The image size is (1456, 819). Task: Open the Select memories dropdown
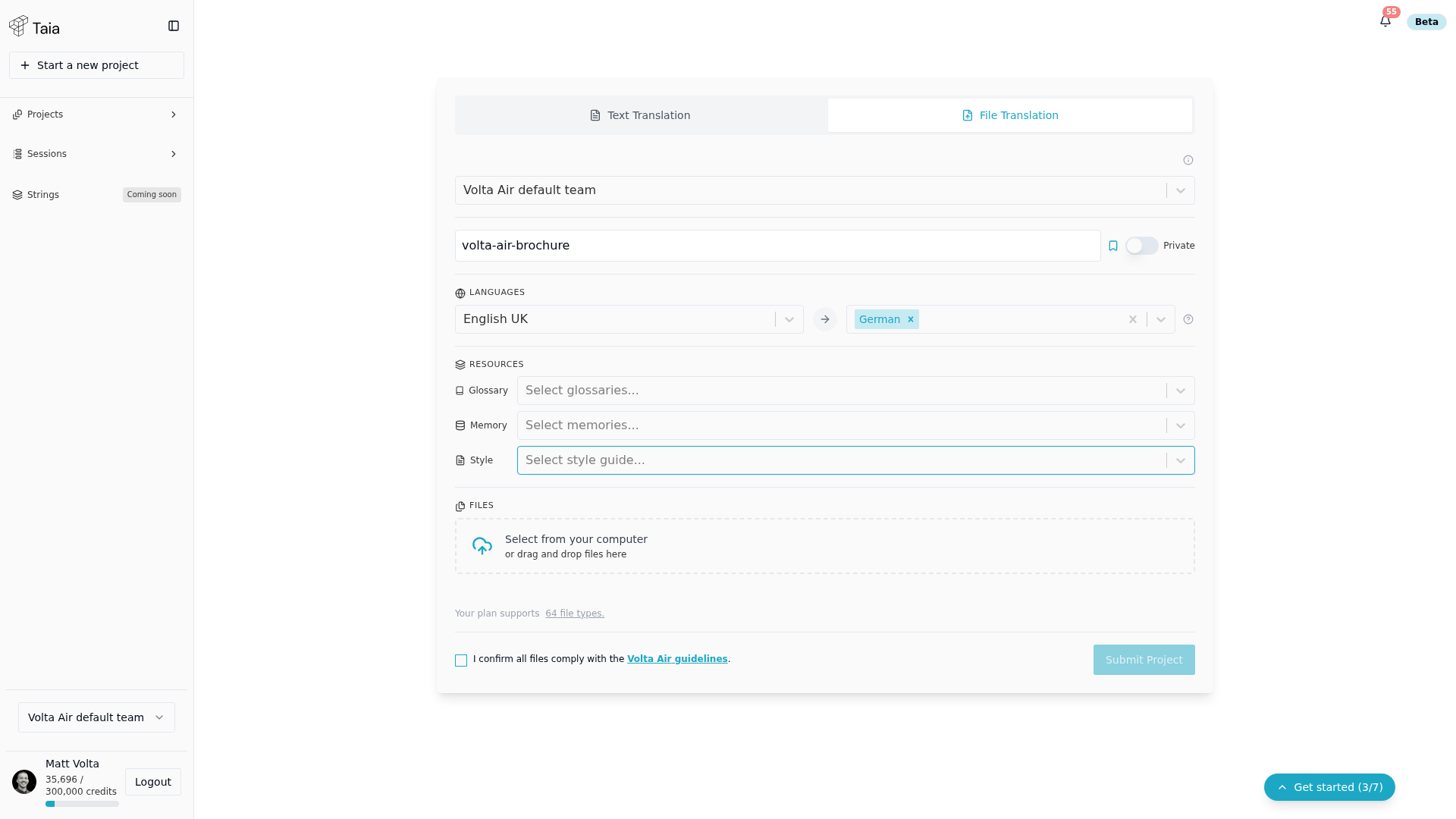pos(856,425)
